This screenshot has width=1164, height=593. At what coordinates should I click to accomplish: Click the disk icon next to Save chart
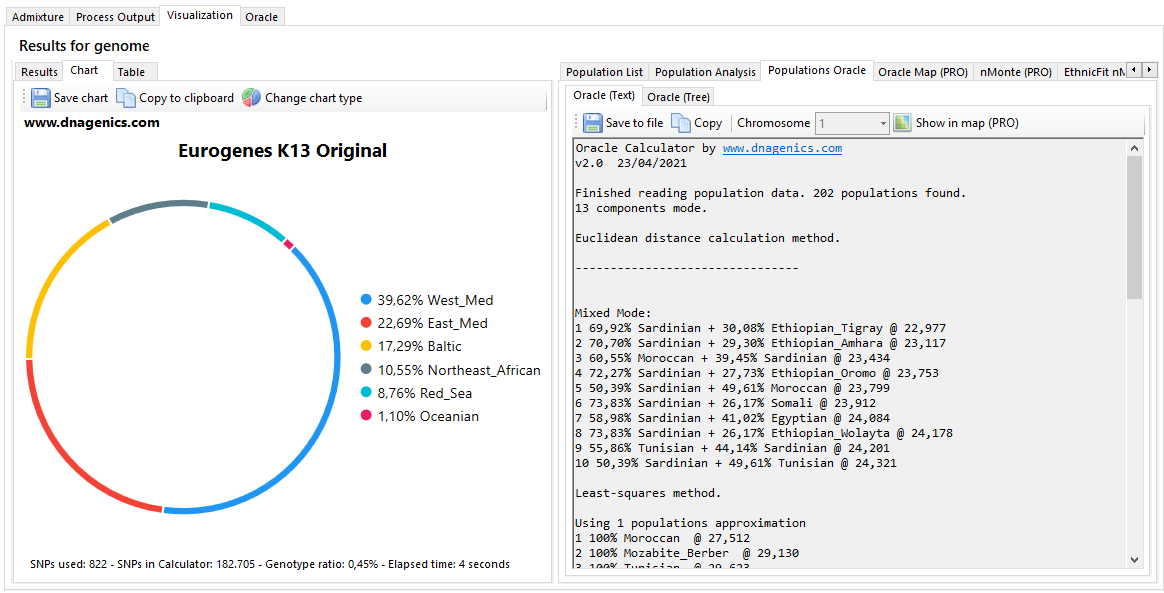pos(40,97)
